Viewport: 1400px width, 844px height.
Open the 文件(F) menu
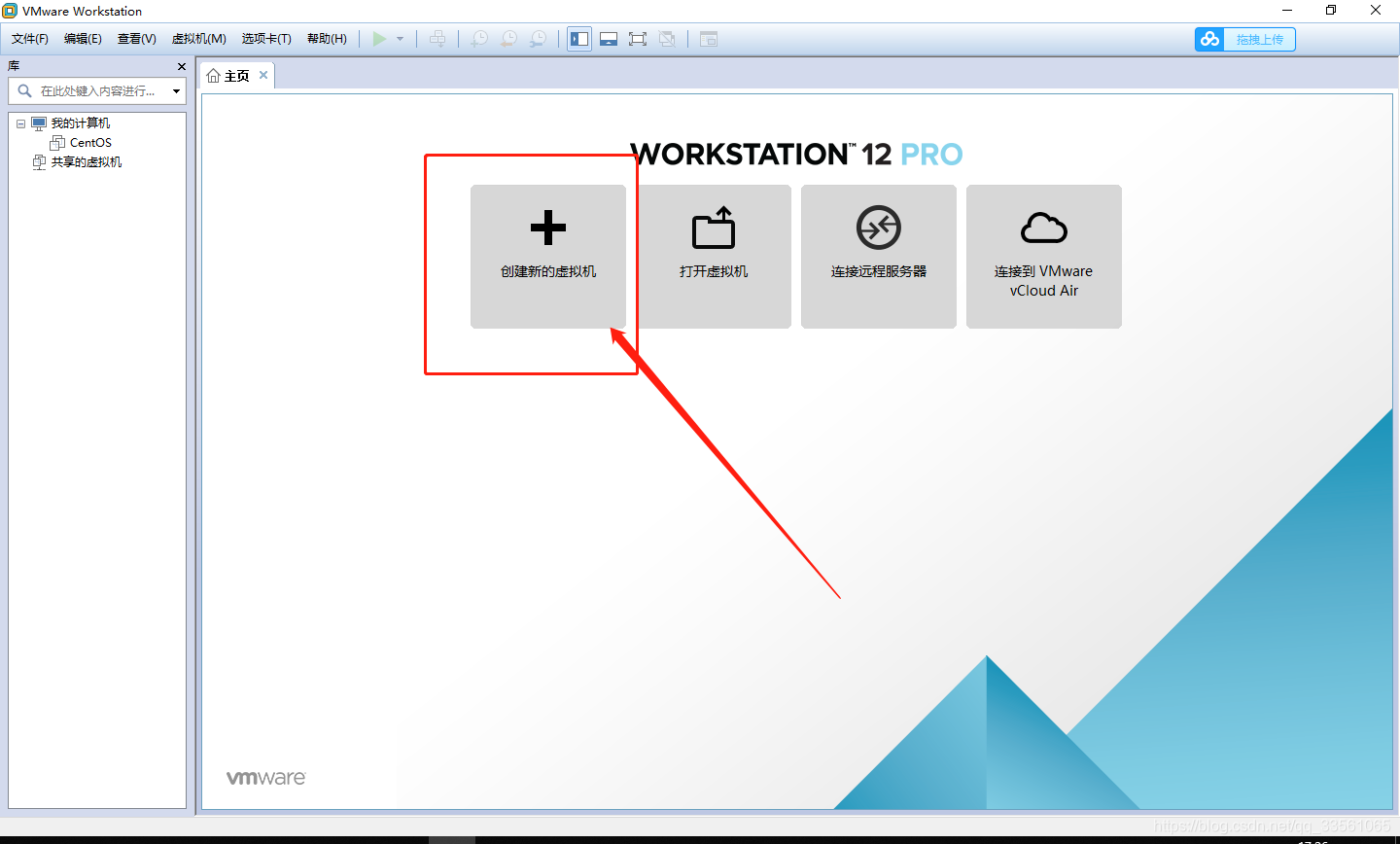coord(30,39)
